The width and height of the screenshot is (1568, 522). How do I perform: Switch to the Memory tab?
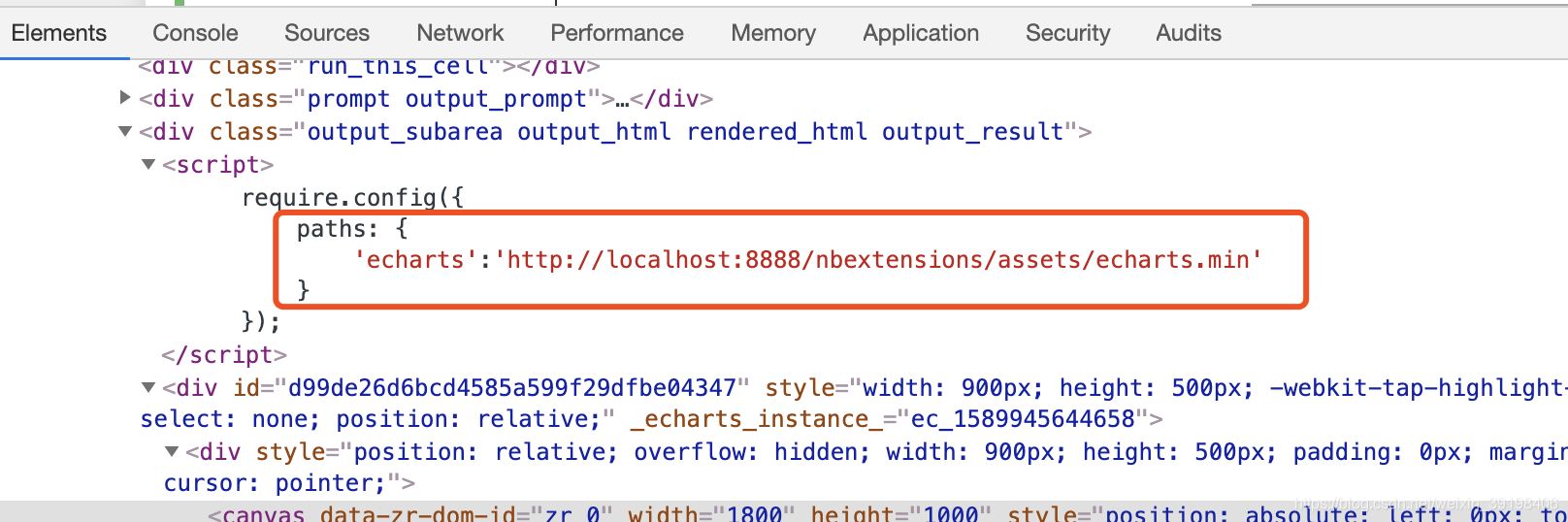[773, 33]
